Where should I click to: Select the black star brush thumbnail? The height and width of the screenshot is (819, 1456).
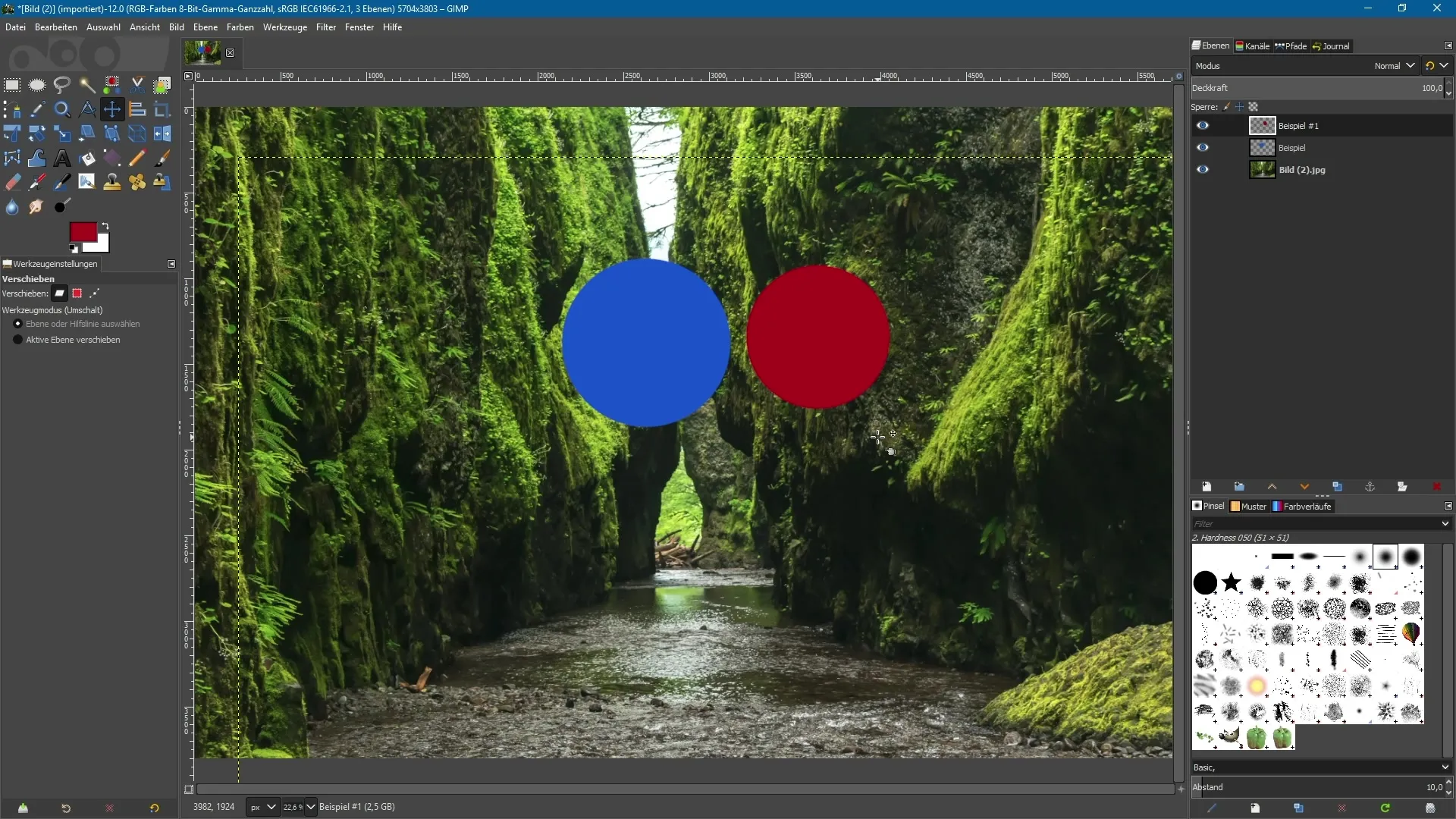coord(1232,582)
